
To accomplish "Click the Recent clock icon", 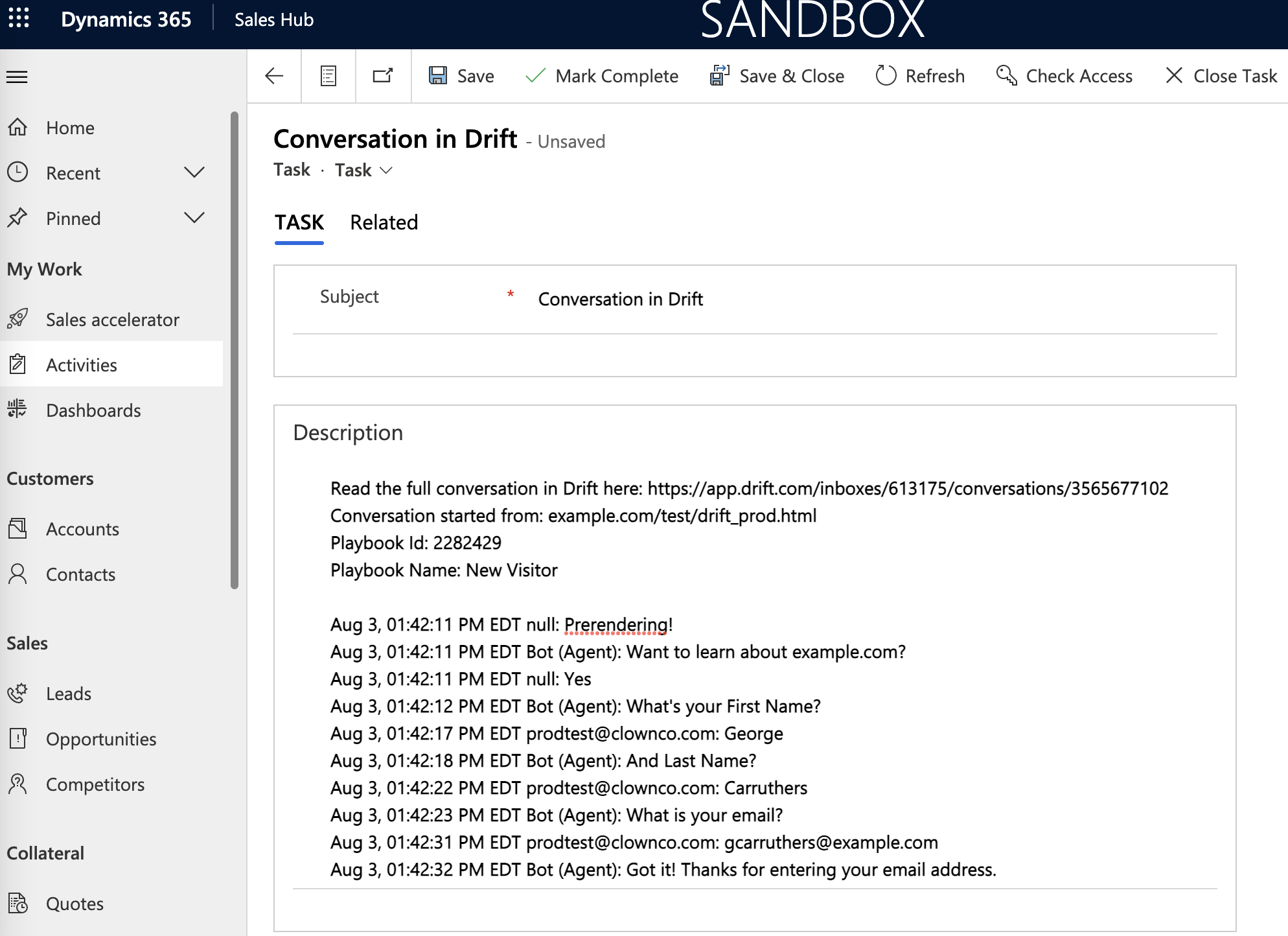I will coord(17,172).
